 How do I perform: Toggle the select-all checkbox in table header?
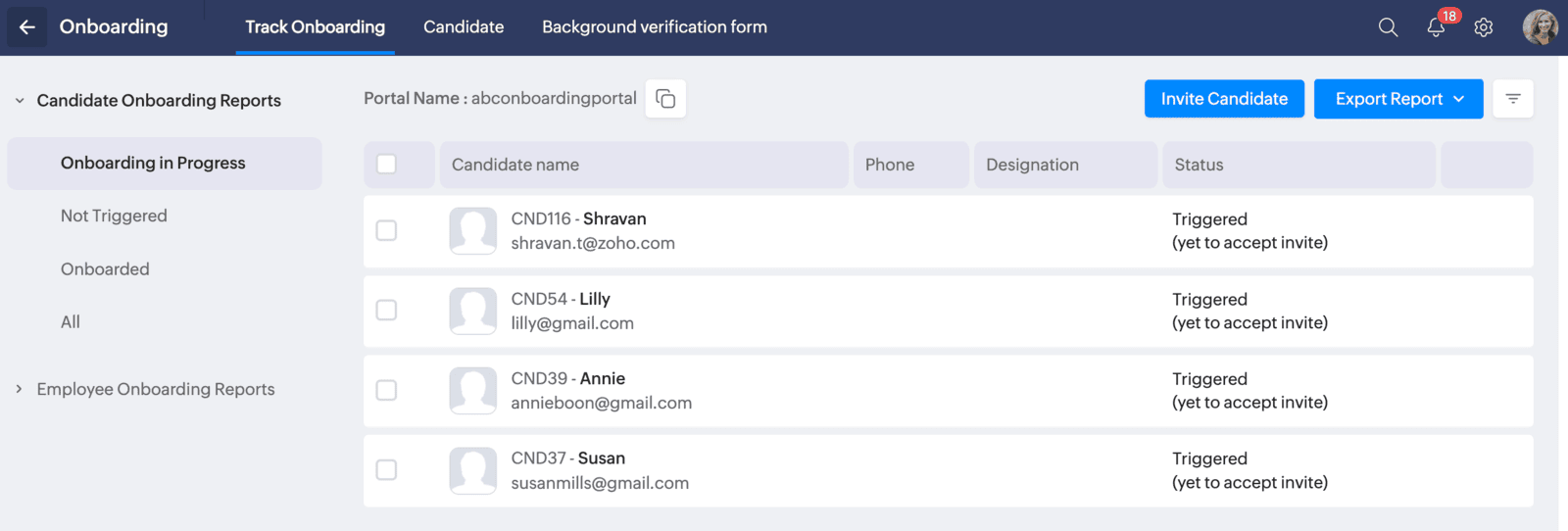pos(386,165)
